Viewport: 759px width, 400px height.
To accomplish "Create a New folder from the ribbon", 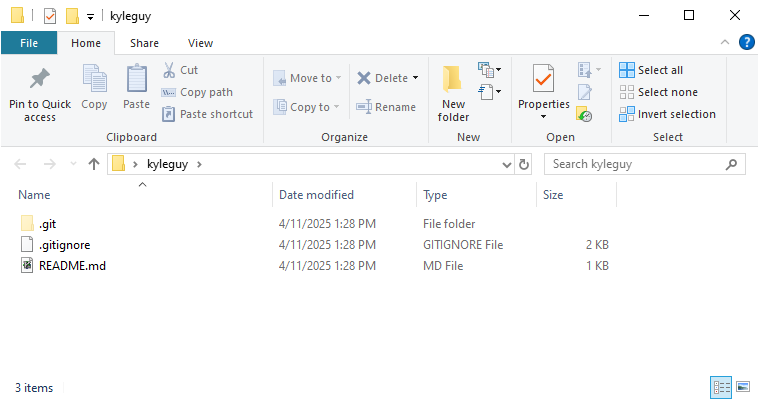I will [x=453, y=92].
